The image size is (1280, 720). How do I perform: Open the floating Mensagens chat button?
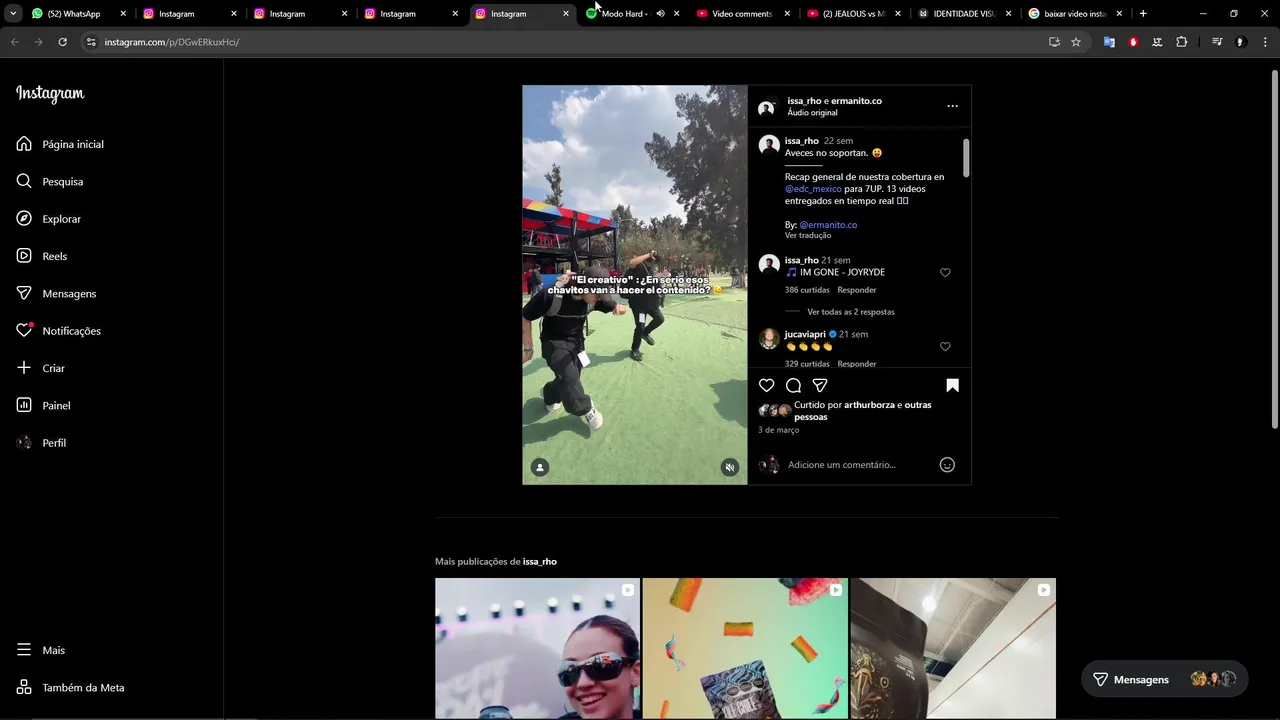[x=1164, y=679]
